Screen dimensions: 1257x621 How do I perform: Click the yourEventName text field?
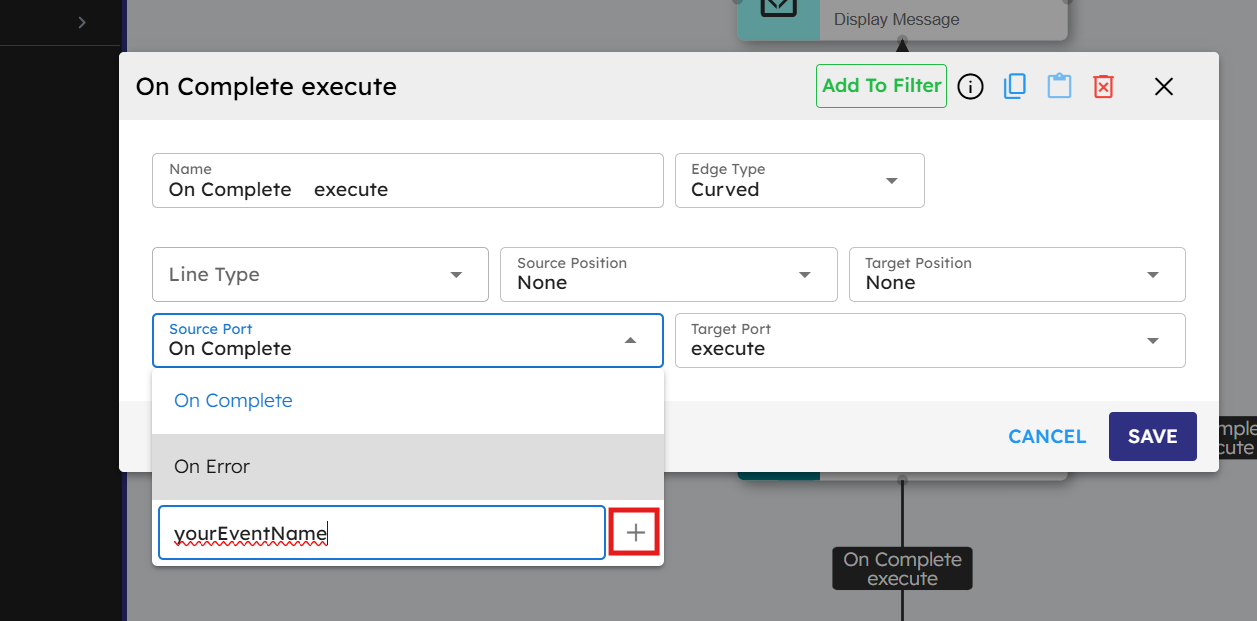(381, 533)
